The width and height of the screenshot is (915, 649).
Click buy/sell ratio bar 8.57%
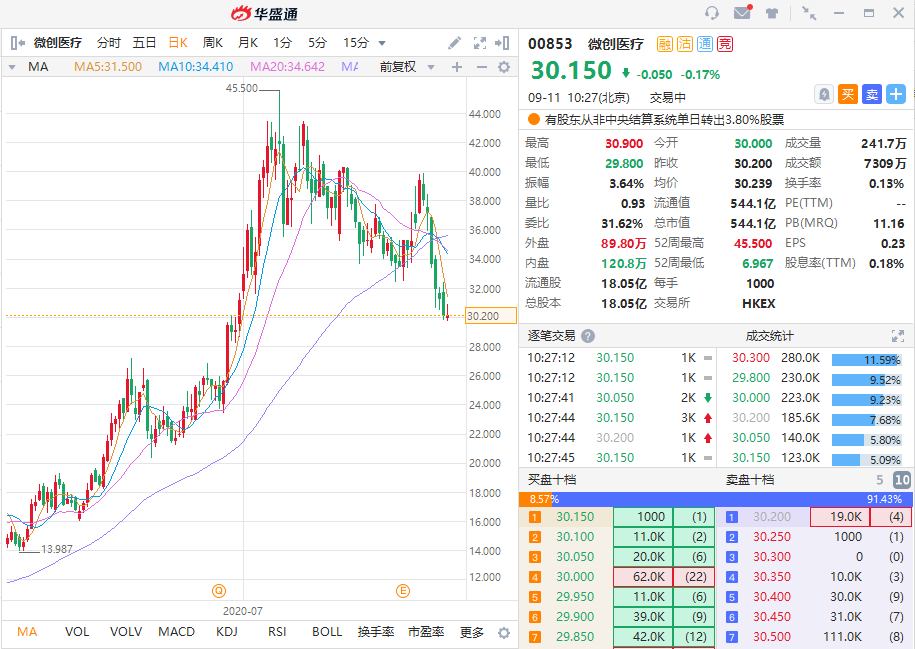pyautogui.click(x=535, y=499)
